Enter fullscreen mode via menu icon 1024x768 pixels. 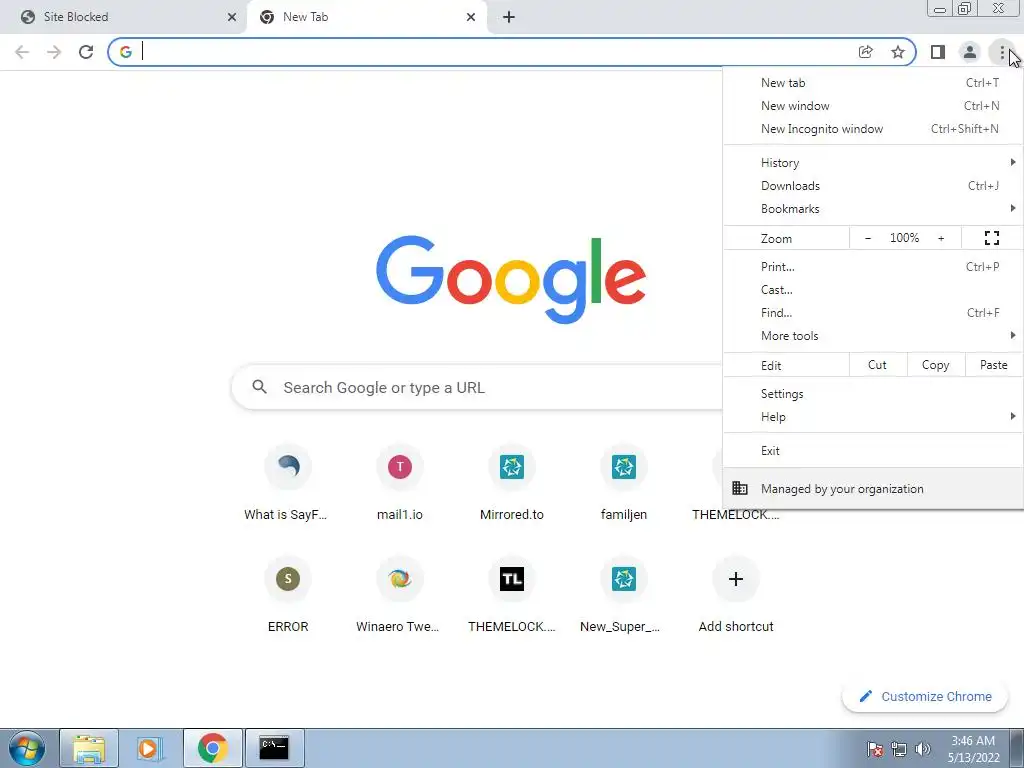[992, 238]
